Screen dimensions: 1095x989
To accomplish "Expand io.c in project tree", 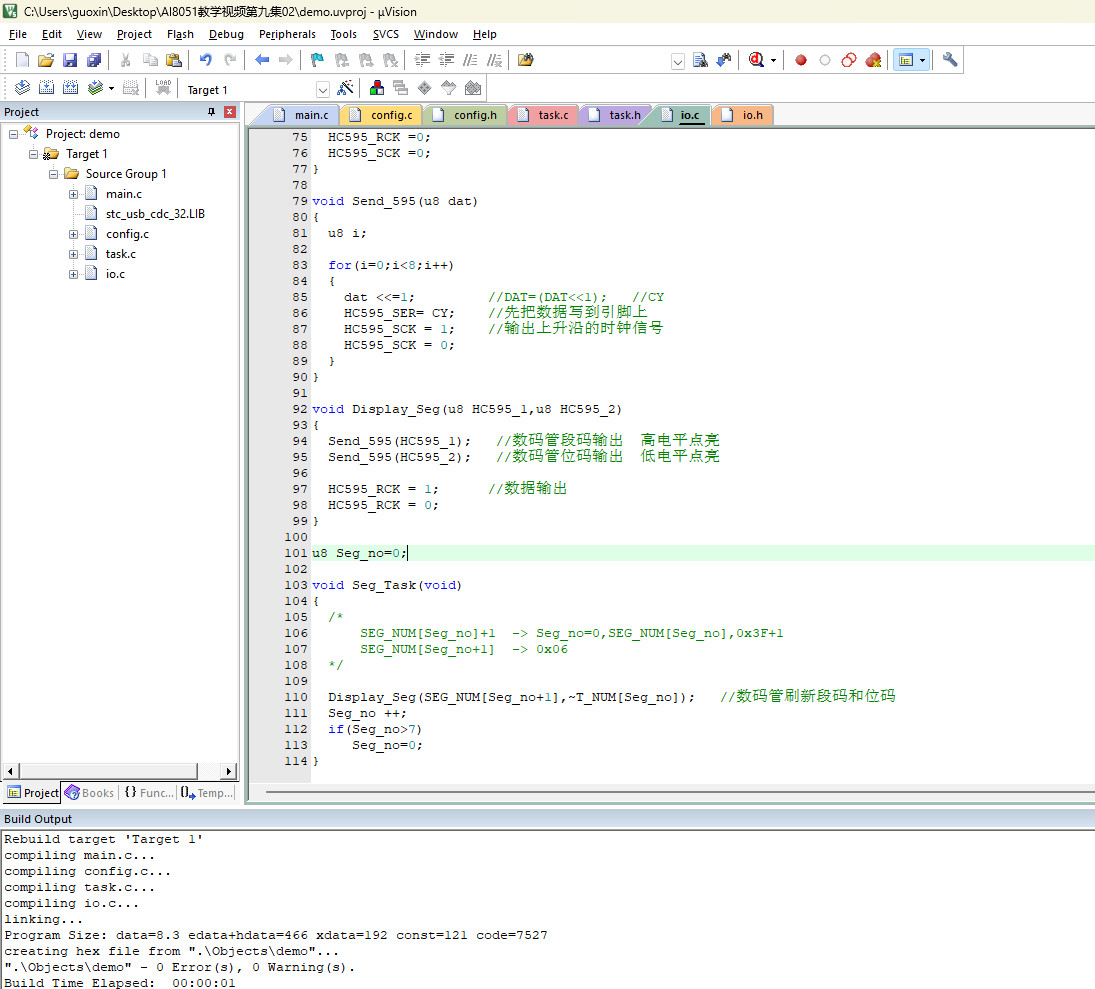I will coord(73,274).
